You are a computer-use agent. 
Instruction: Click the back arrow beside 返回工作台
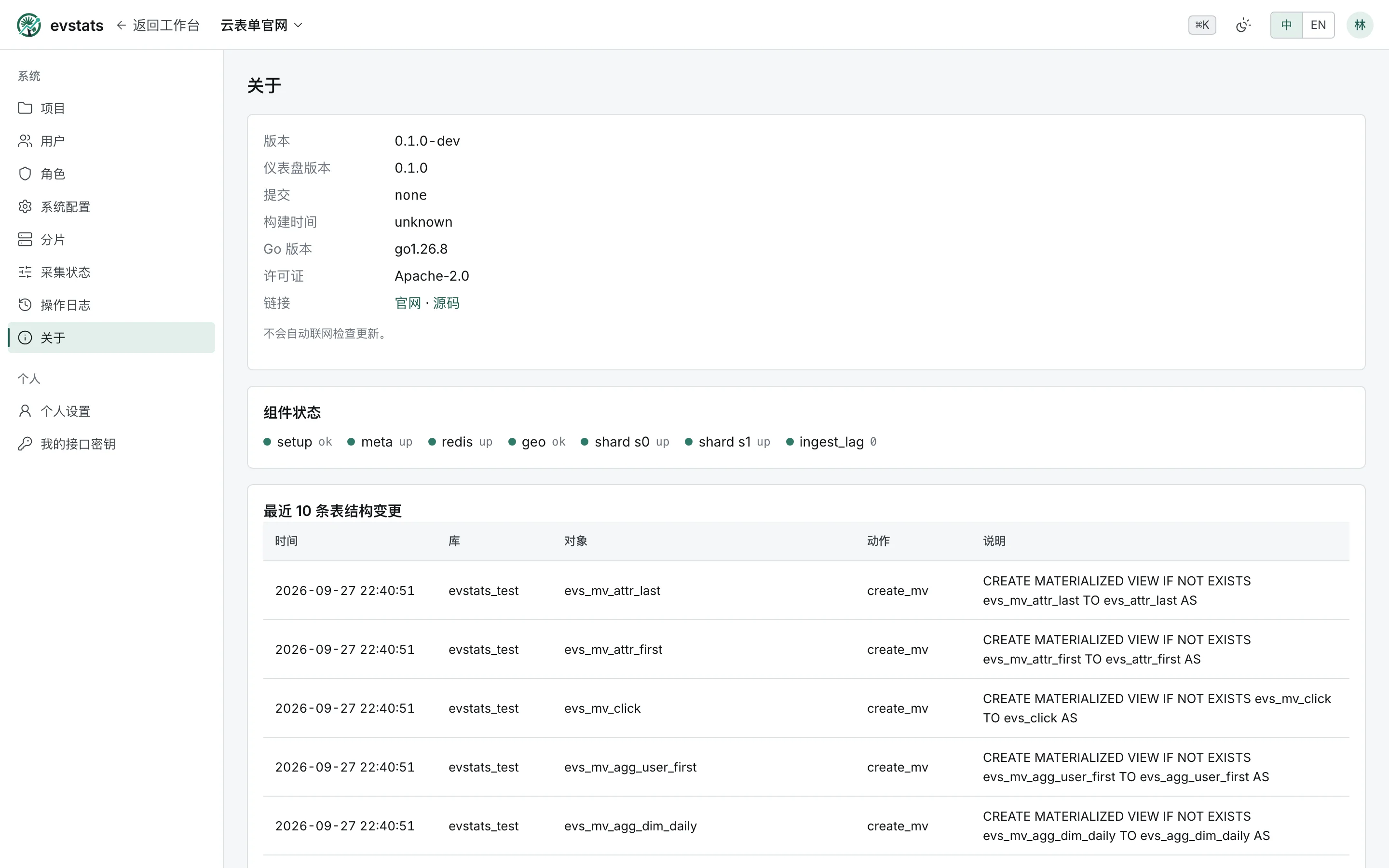121,25
